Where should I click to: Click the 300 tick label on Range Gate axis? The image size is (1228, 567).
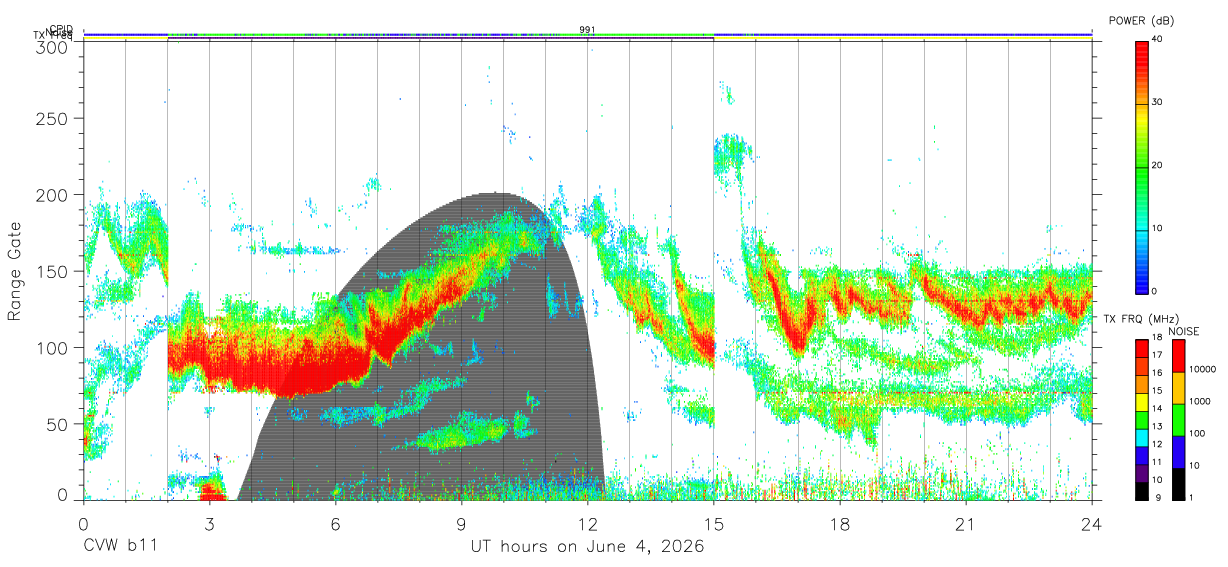[54, 47]
